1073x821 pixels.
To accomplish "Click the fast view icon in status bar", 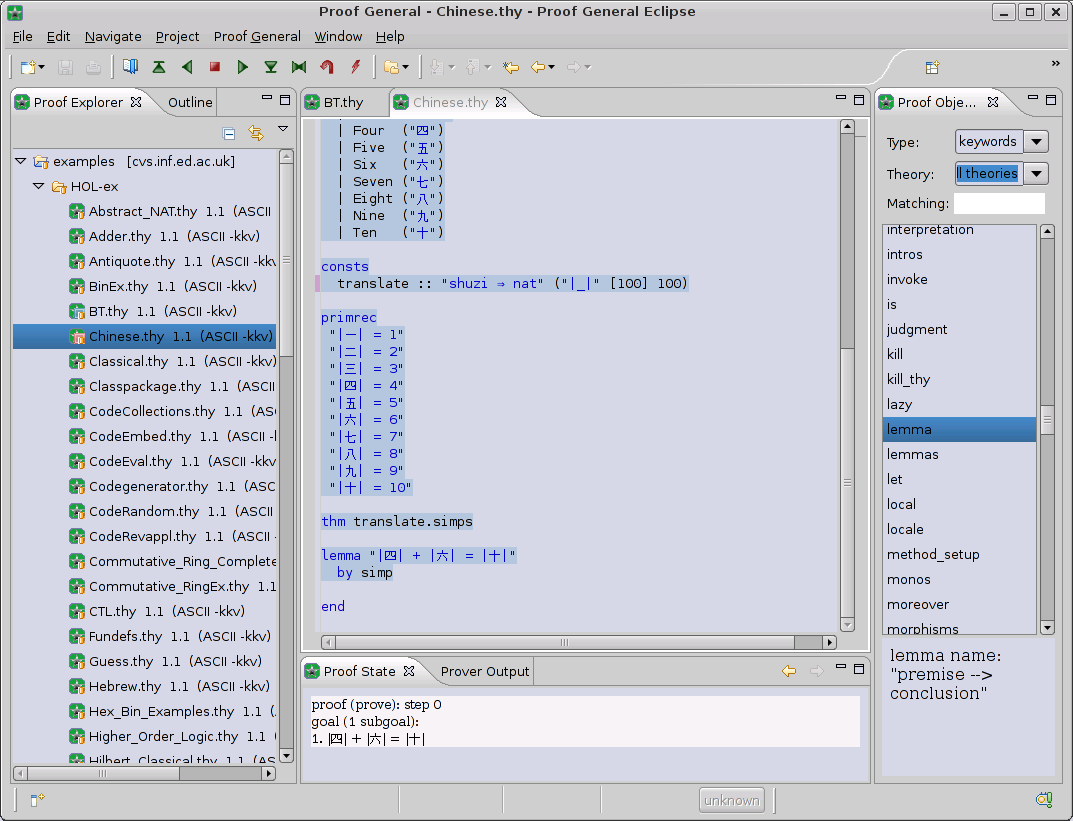I will [x=37, y=798].
